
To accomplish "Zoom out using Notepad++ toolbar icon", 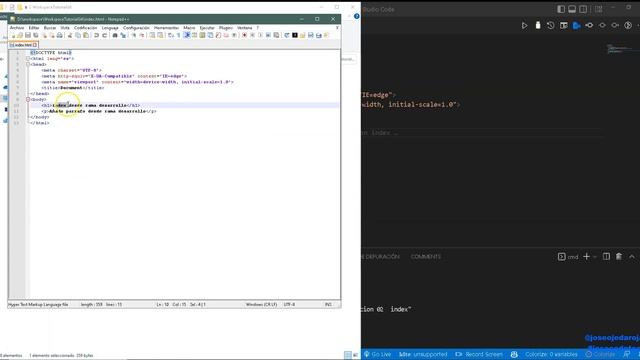I will 142,35.
